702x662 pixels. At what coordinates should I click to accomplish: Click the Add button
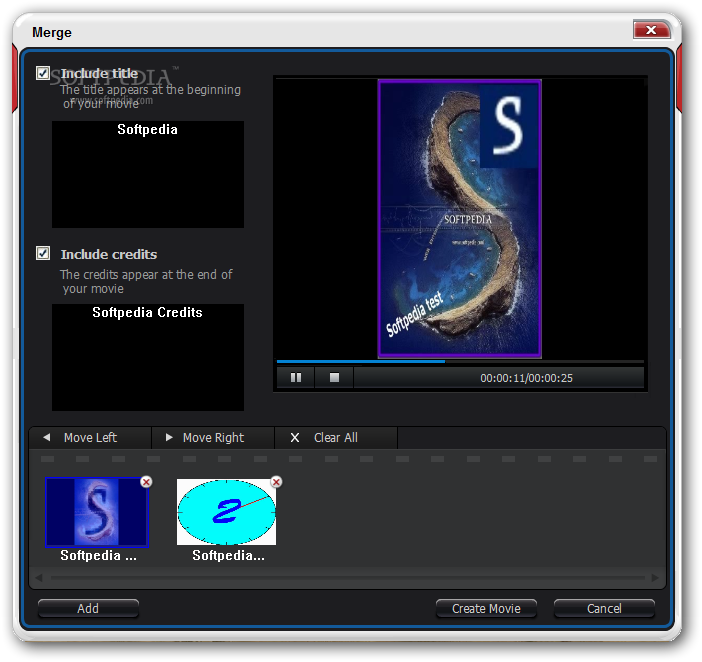click(88, 608)
